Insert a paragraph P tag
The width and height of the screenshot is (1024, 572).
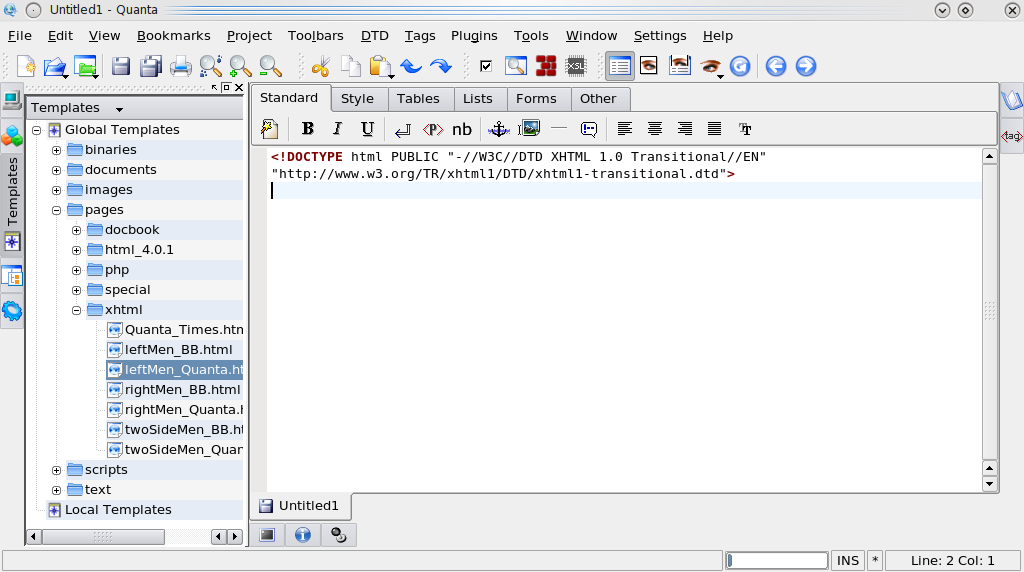pos(432,129)
